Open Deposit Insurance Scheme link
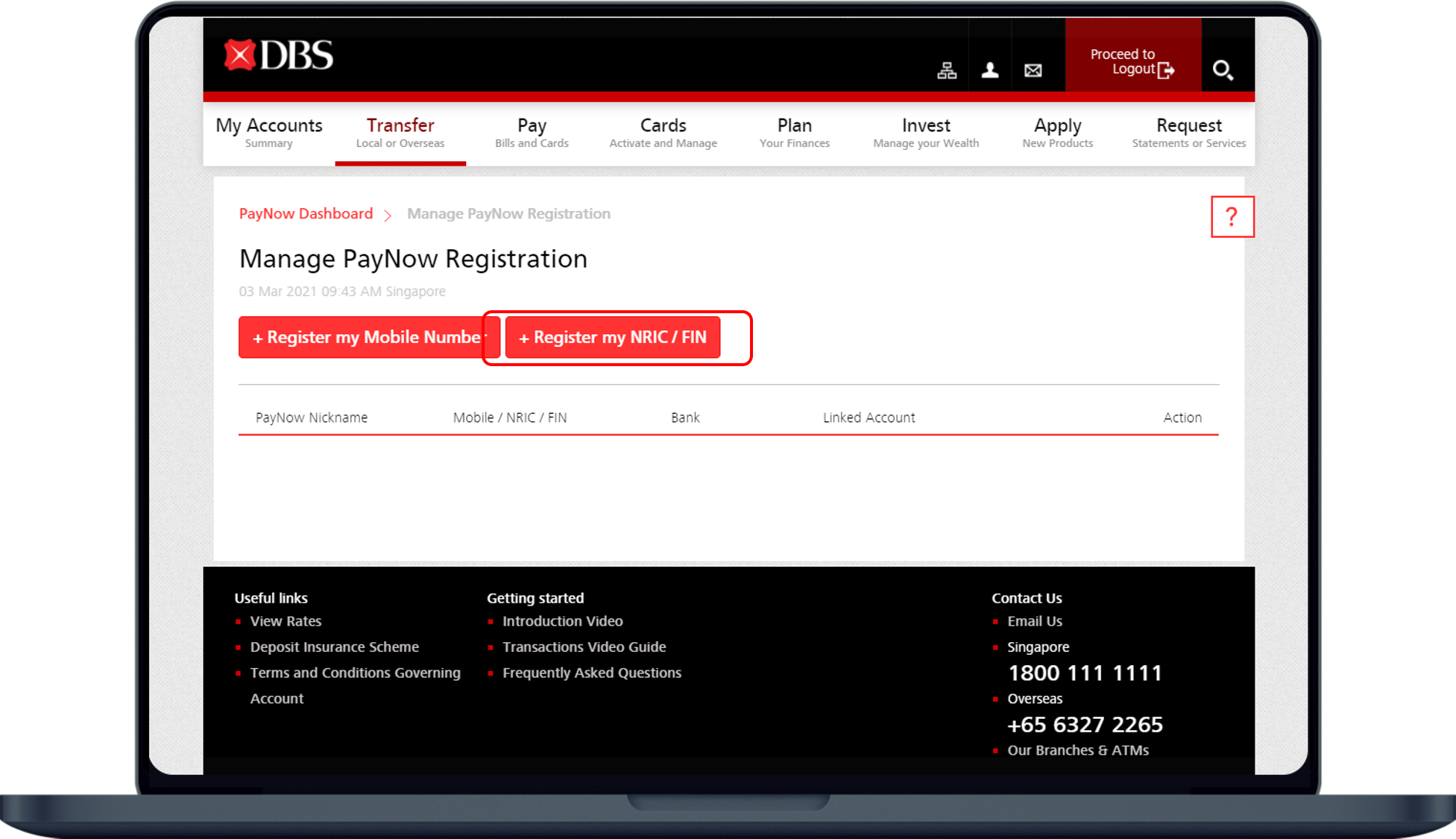This screenshot has height=839, width=1456. click(334, 647)
